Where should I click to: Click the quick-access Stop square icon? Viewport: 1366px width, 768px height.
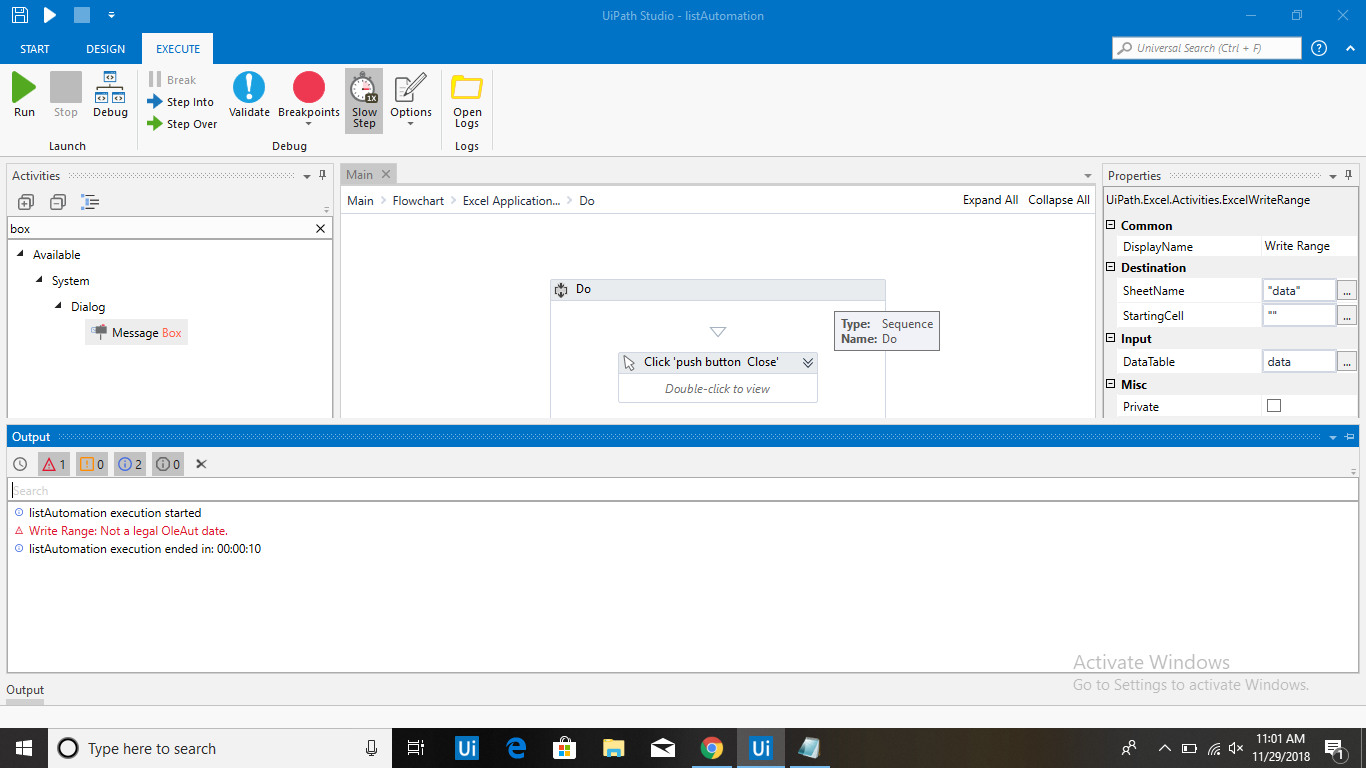pyautogui.click(x=82, y=15)
